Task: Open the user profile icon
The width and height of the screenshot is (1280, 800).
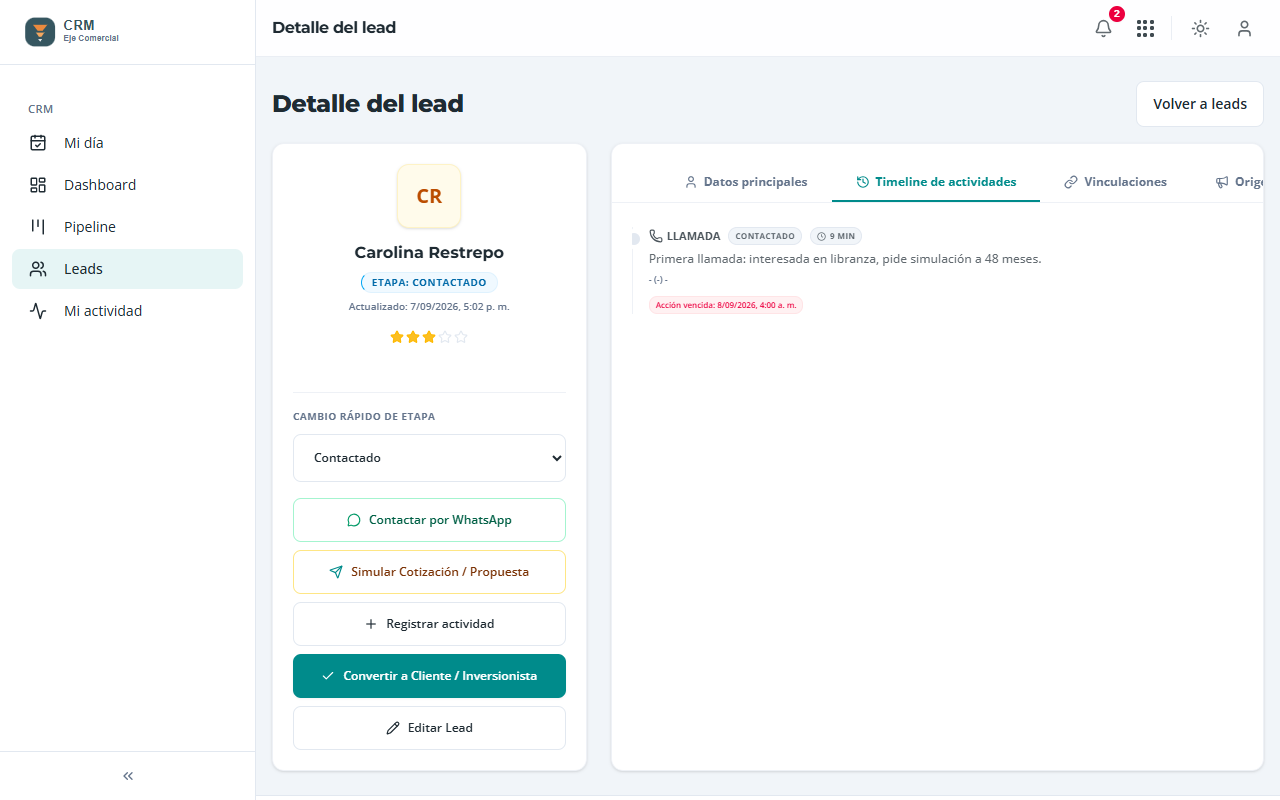Action: 1244,28
